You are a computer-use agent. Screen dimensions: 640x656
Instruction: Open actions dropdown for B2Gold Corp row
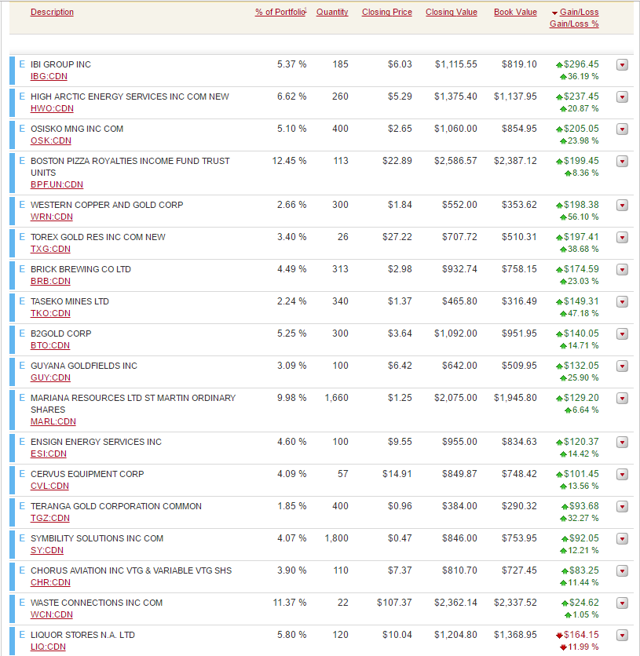(622, 335)
